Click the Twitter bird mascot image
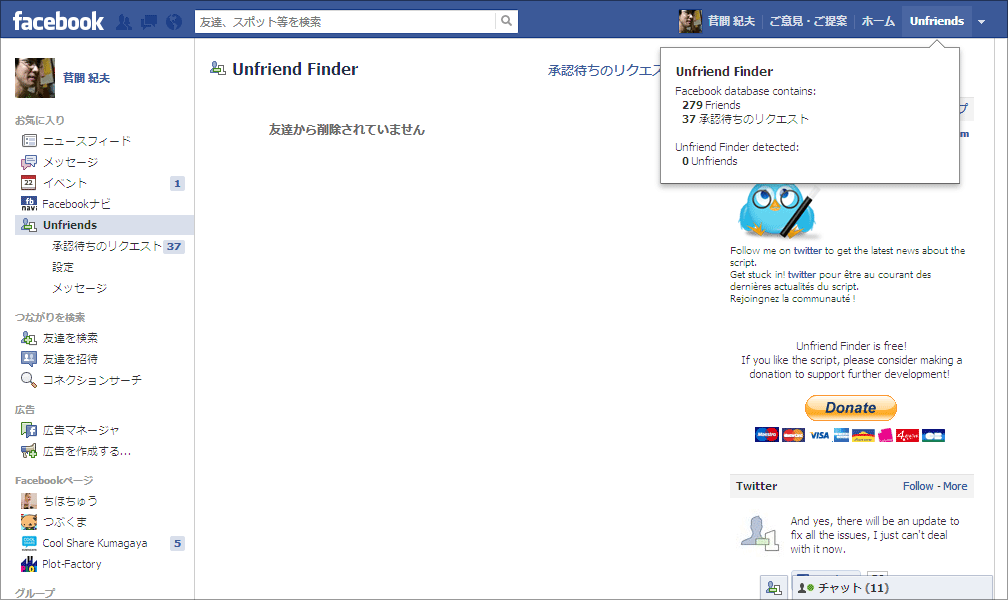Viewport: 1008px width, 600px height. (x=780, y=211)
